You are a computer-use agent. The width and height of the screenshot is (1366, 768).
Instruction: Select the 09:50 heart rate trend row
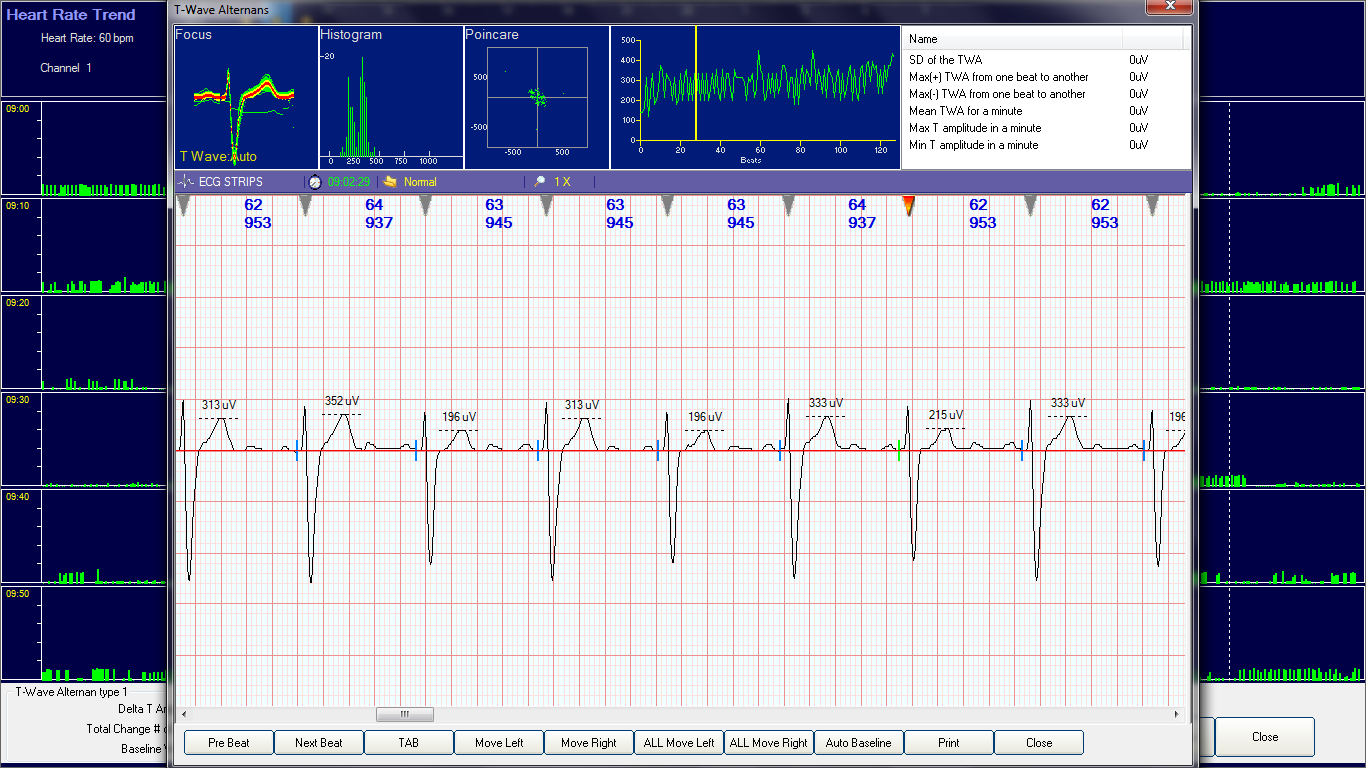84,633
